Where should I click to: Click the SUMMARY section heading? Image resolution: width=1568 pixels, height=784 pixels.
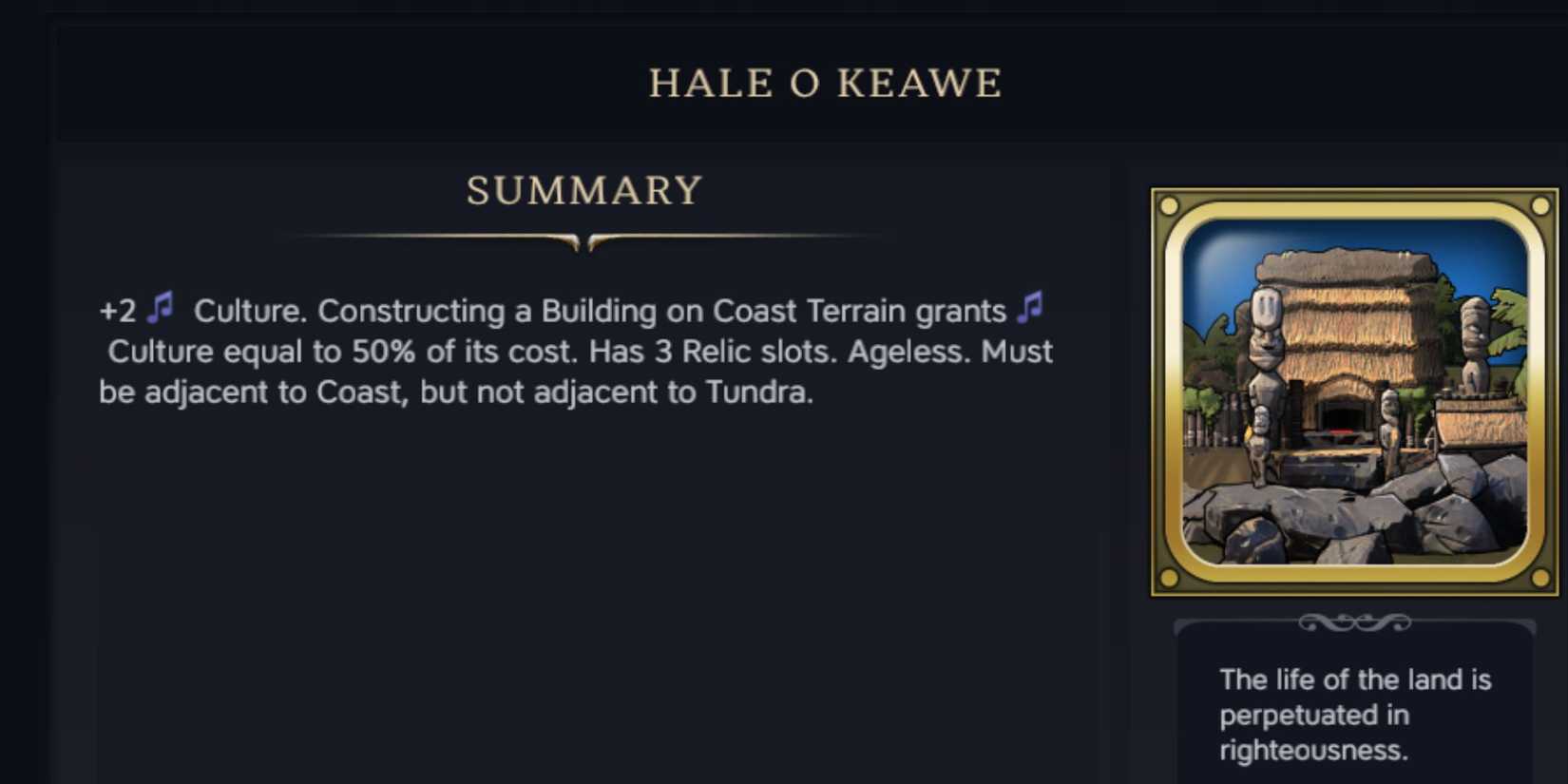tap(584, 190)
